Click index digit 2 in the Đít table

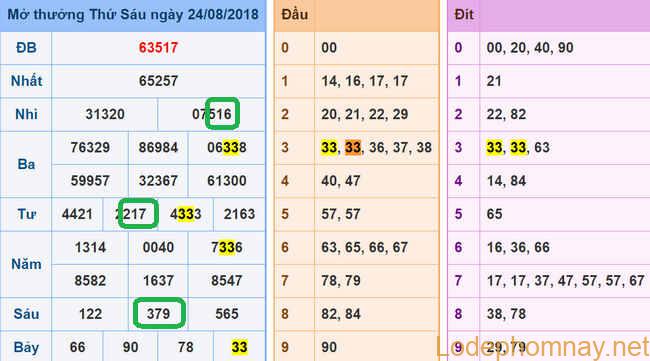[x=458, y=114]
